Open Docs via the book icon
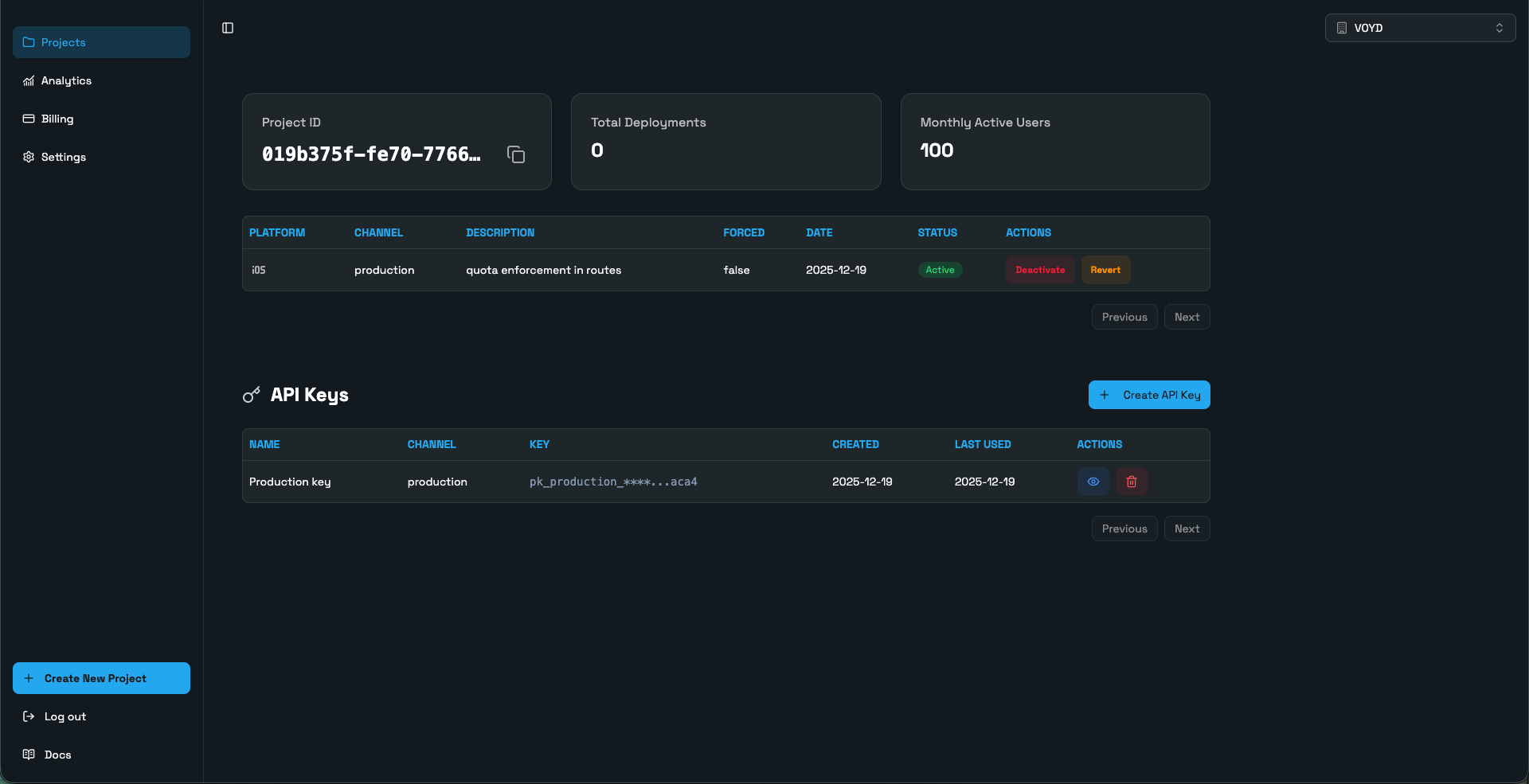 click(x=29, y=755)
